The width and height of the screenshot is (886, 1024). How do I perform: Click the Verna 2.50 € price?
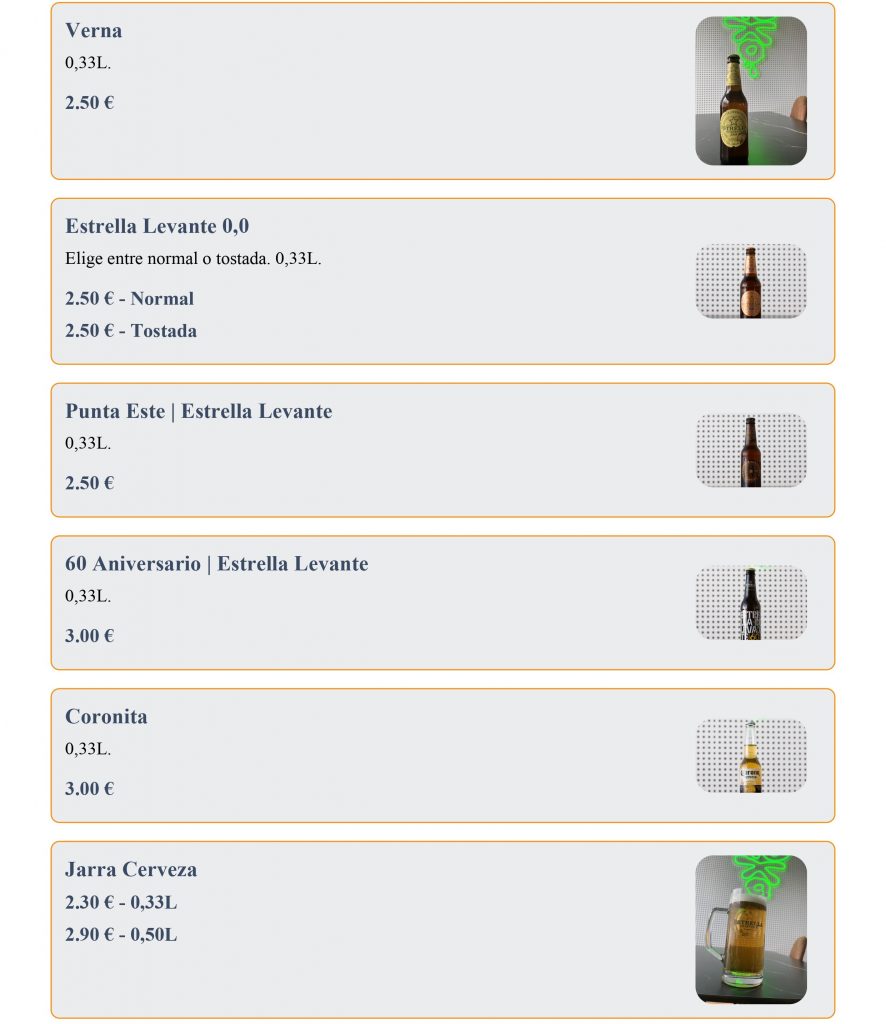pos(89,103)
